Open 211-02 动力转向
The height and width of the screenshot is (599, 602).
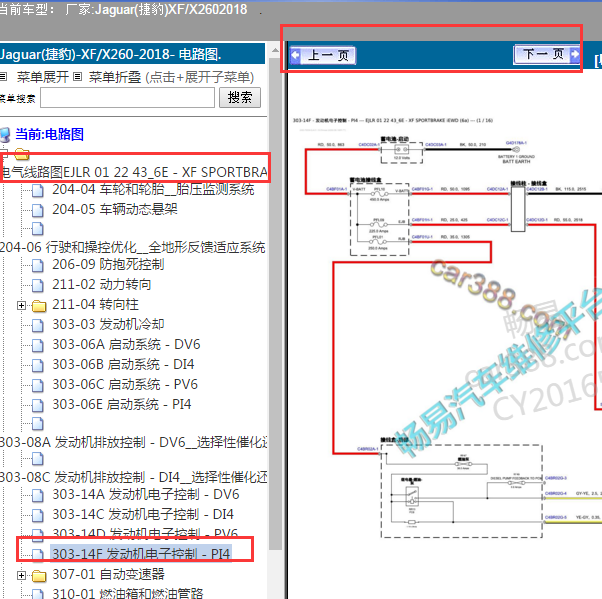102,284
